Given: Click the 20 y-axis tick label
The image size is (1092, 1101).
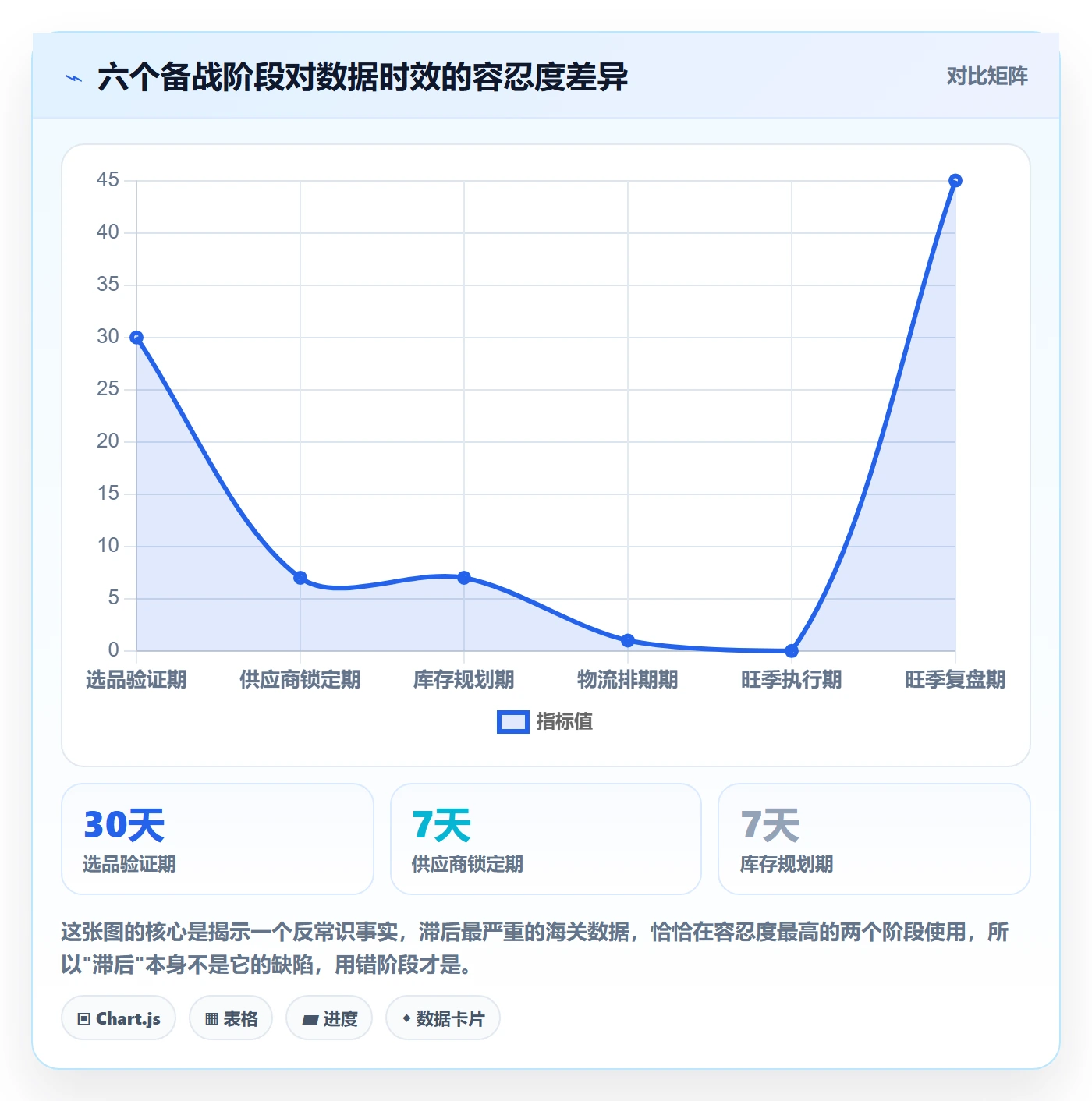Looking at the screenshot, I should 108,441.
